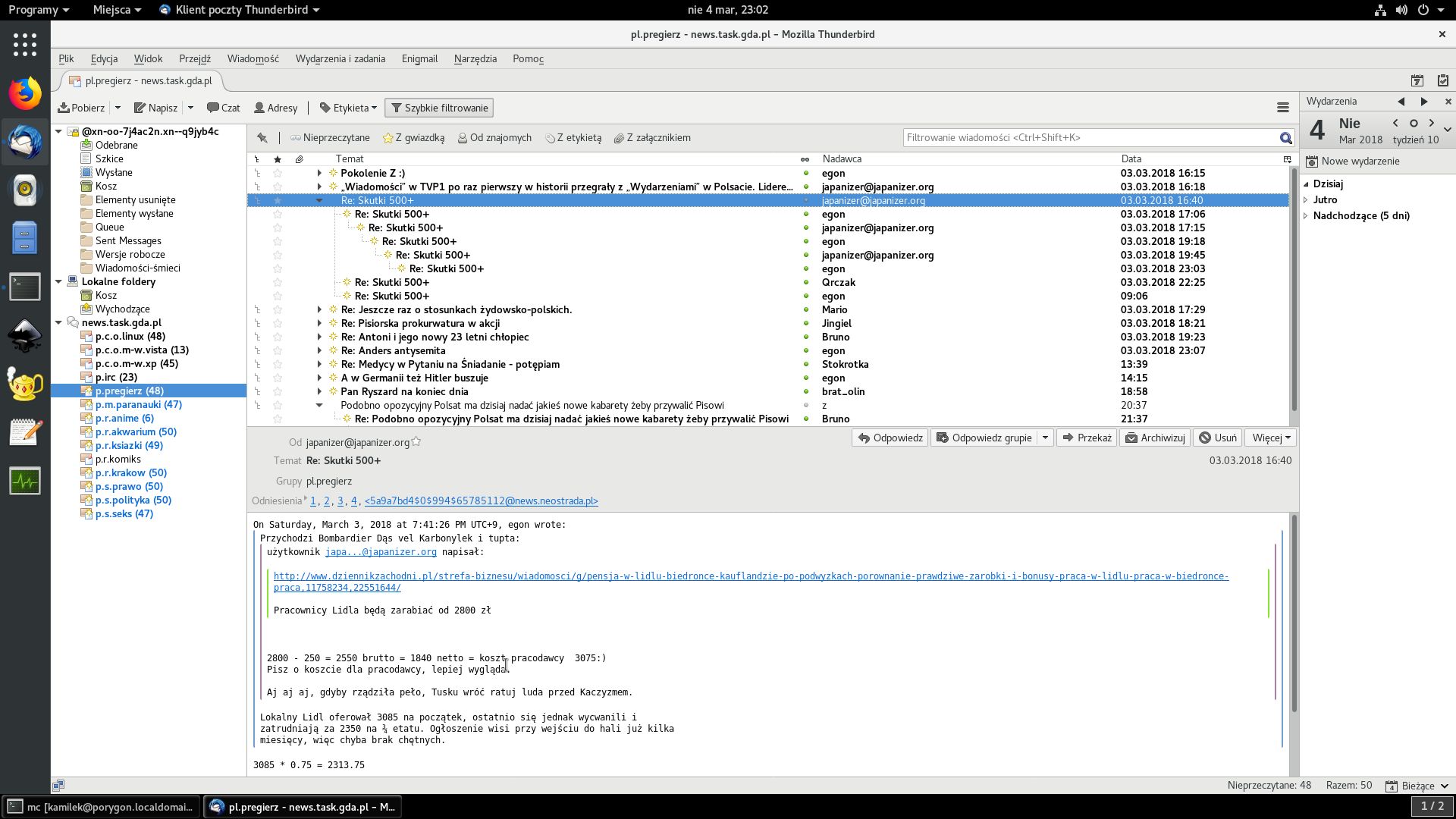This screenshot has width=1456, height=819.
Task: Click the Archiwizuj archive button
Action: tap(1155, 438)
